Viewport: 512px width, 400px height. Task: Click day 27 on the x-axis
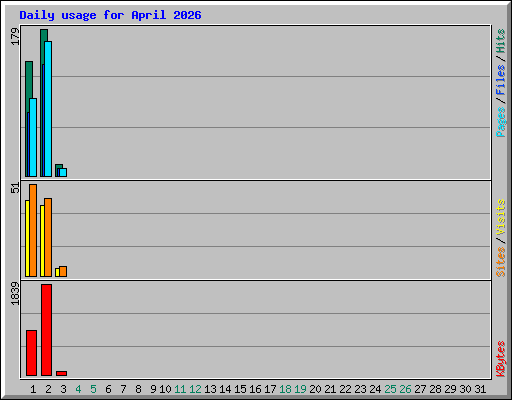tap(420, 389)
